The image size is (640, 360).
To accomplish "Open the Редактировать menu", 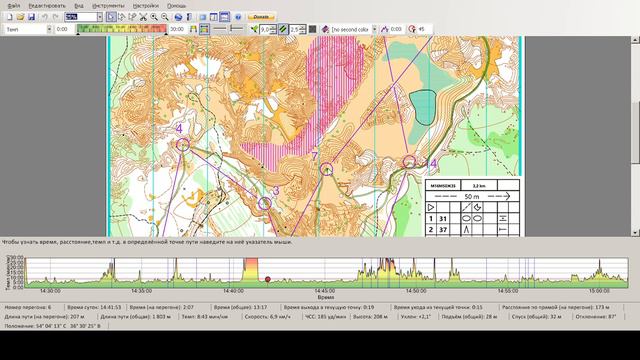I will click(x=47, y=6).
